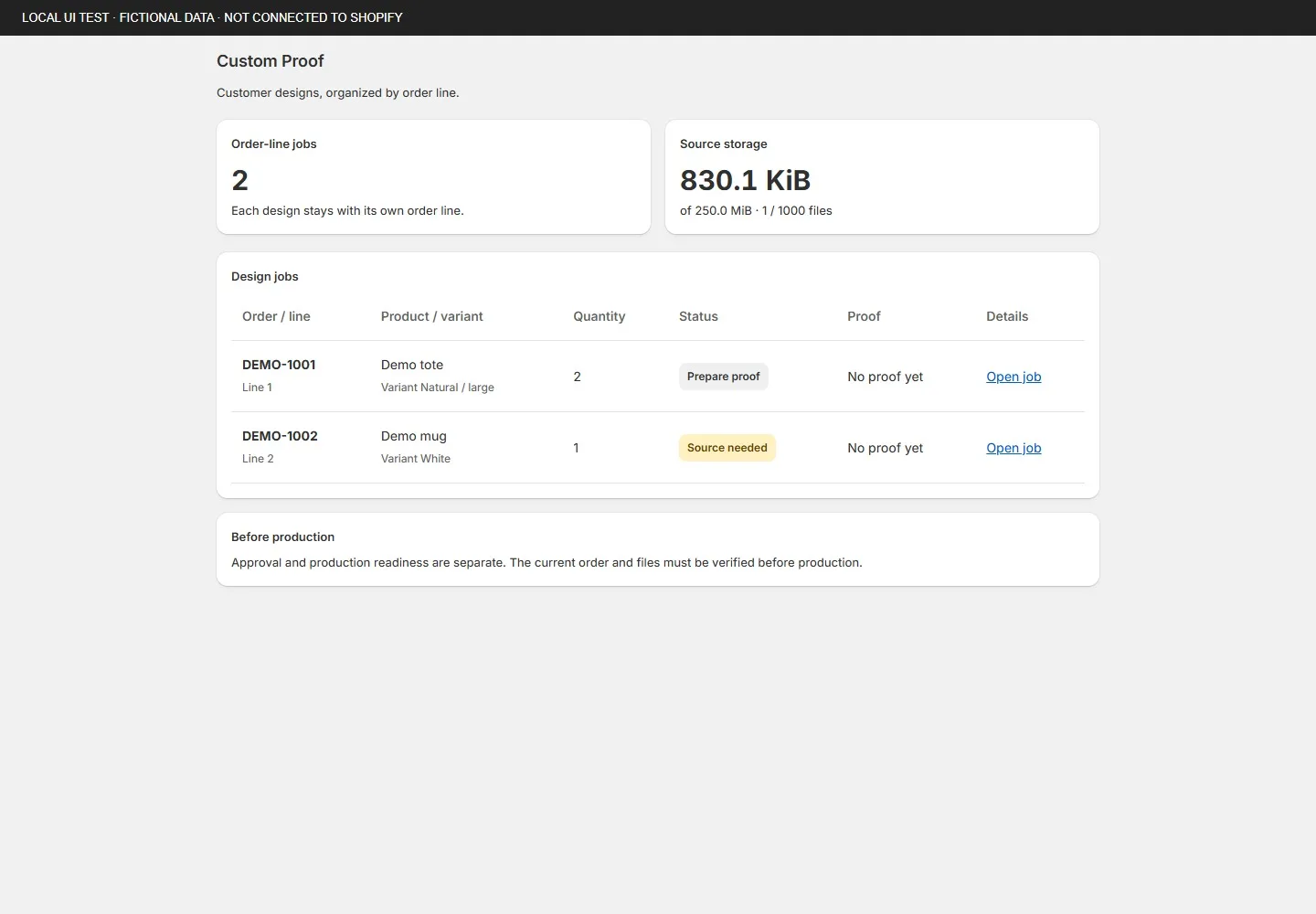Click the Source storage card title
Image resolution: width=1316 pixels, height=914 pixels.
pos(724,143)
